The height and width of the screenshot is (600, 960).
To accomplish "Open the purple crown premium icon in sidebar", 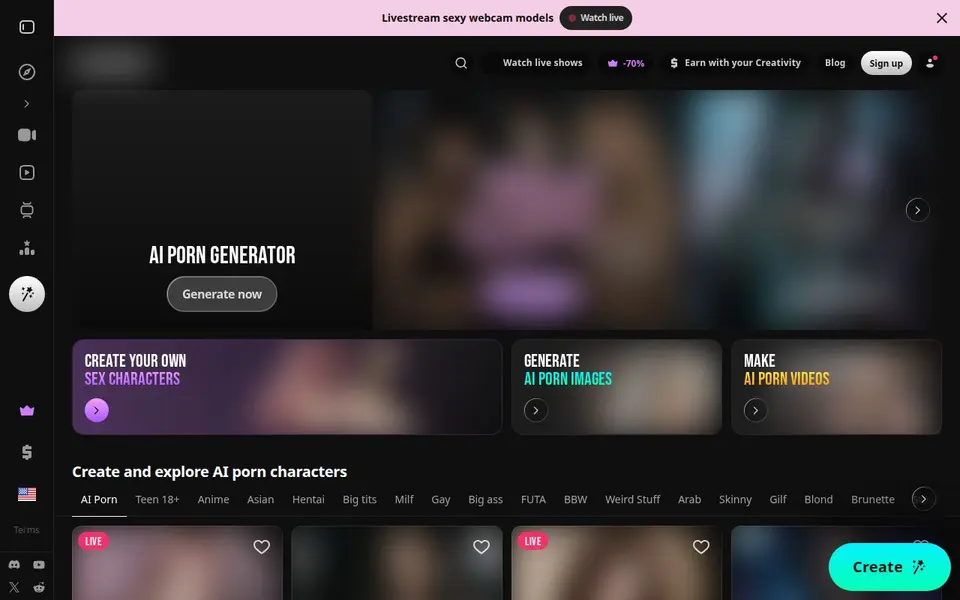I will (x=27, y=411).
